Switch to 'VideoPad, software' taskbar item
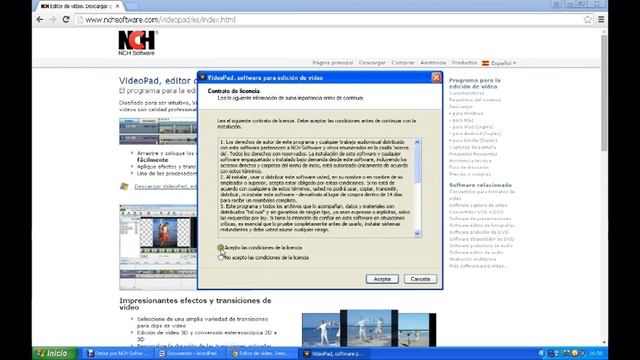Image resolution: width=640 pixels, height=360 pixels. 333,353
